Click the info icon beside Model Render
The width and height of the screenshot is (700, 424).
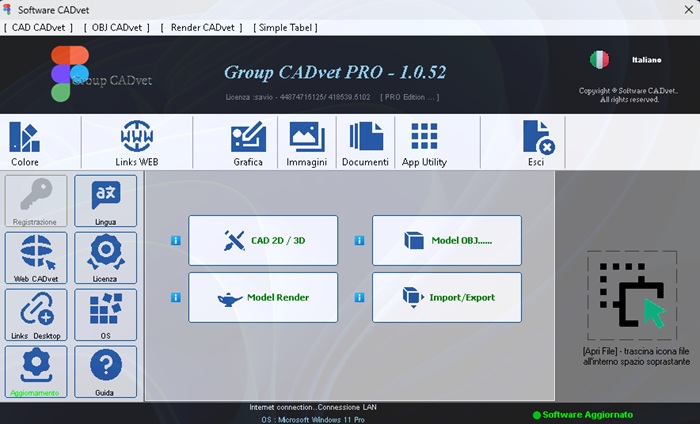(176, 297)
